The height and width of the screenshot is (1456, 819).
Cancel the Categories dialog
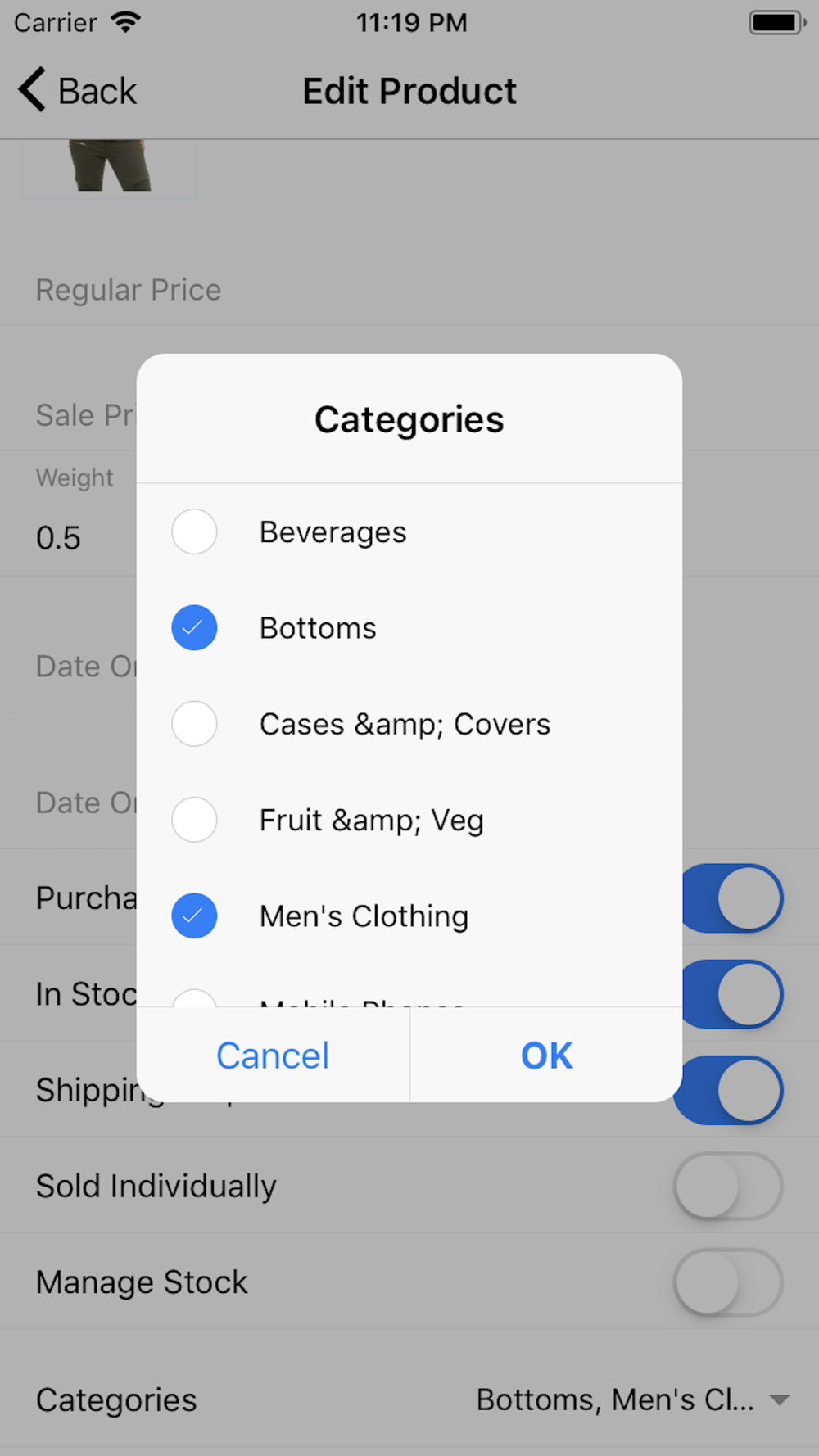tap(273, 1055)
